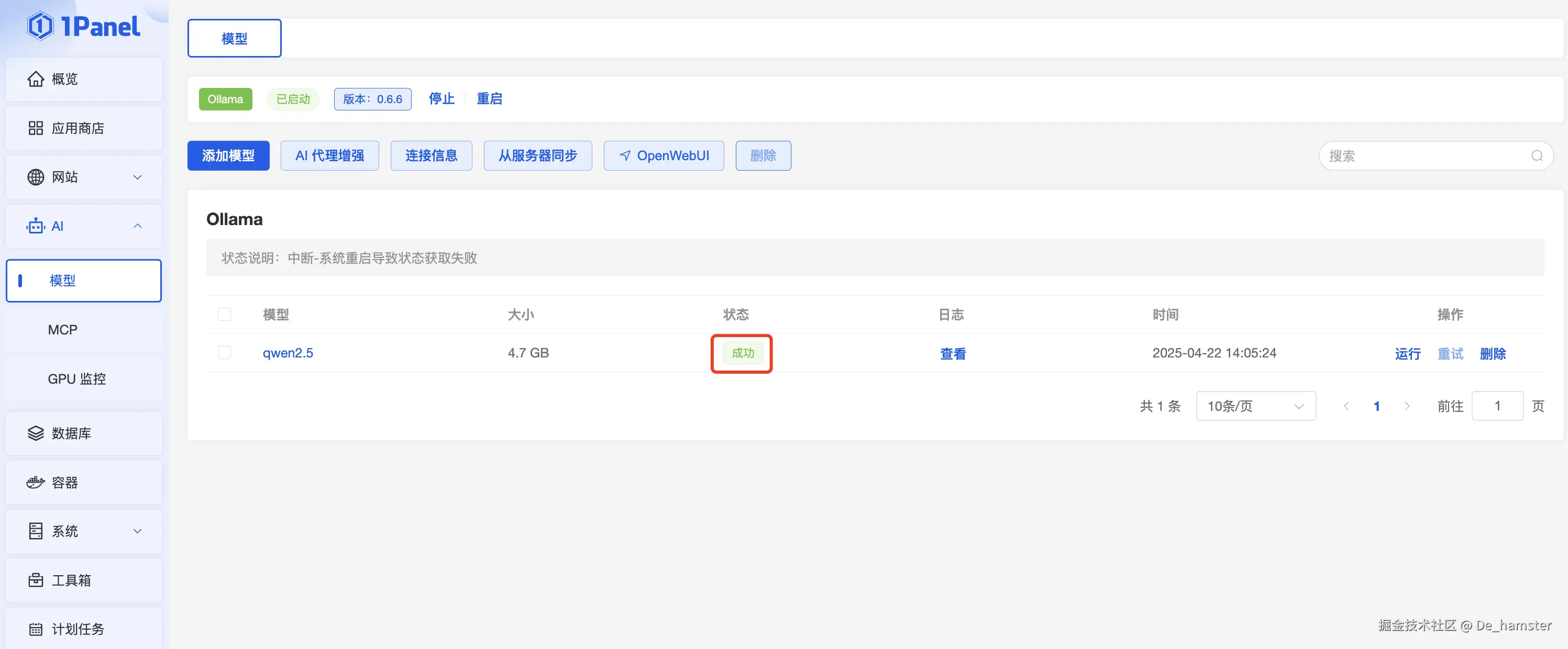Click the 1Panel logo icon
This screenshot has width=1568, height=649.
coord(40,26)
